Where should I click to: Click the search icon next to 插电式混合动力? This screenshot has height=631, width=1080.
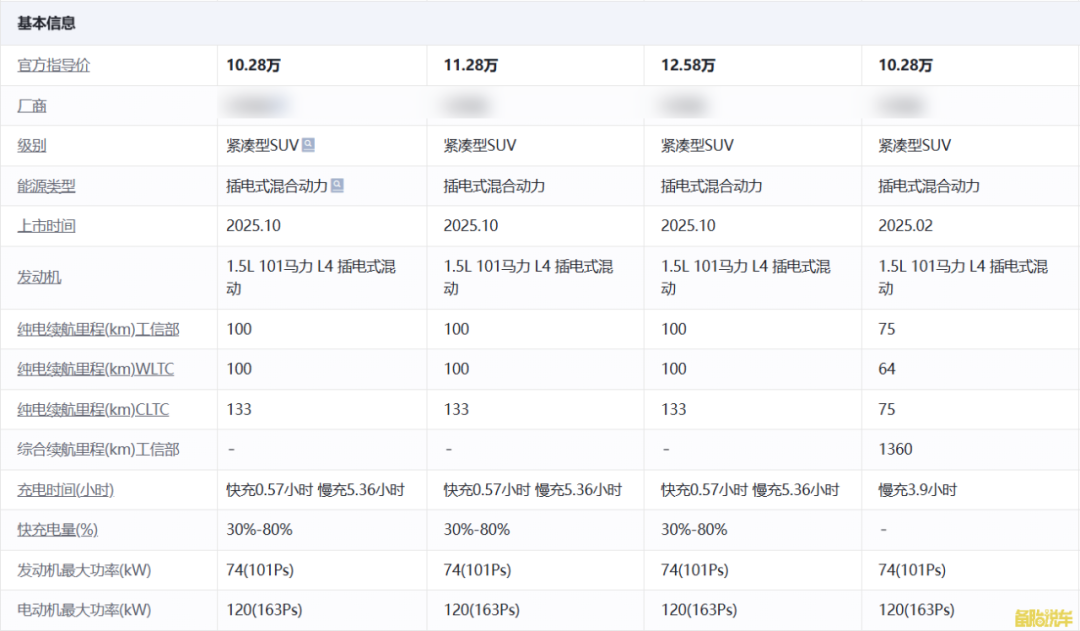(x=338, y=185)
